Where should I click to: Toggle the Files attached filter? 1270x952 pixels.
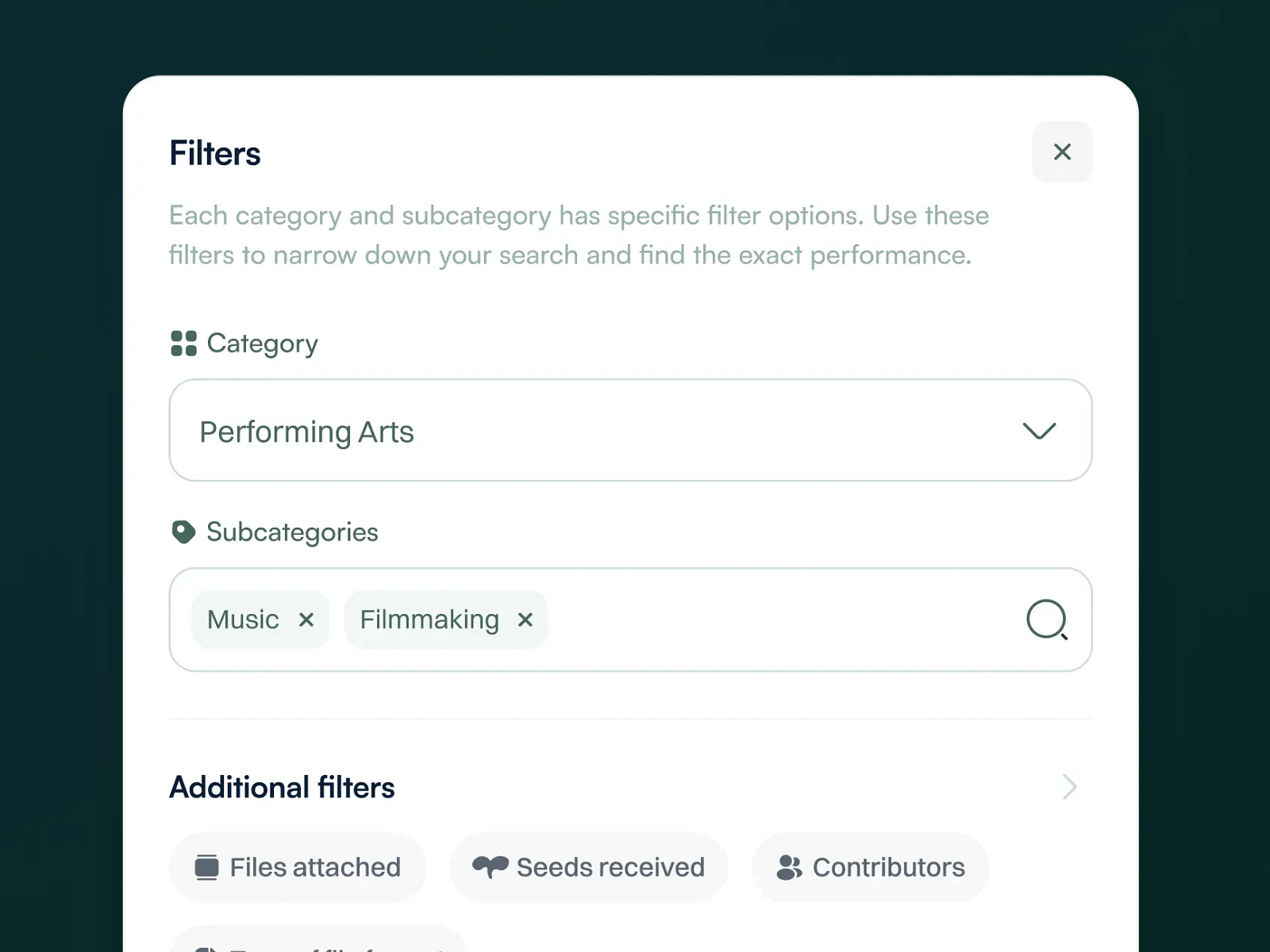pyautogui.click(x=297, y=867)
